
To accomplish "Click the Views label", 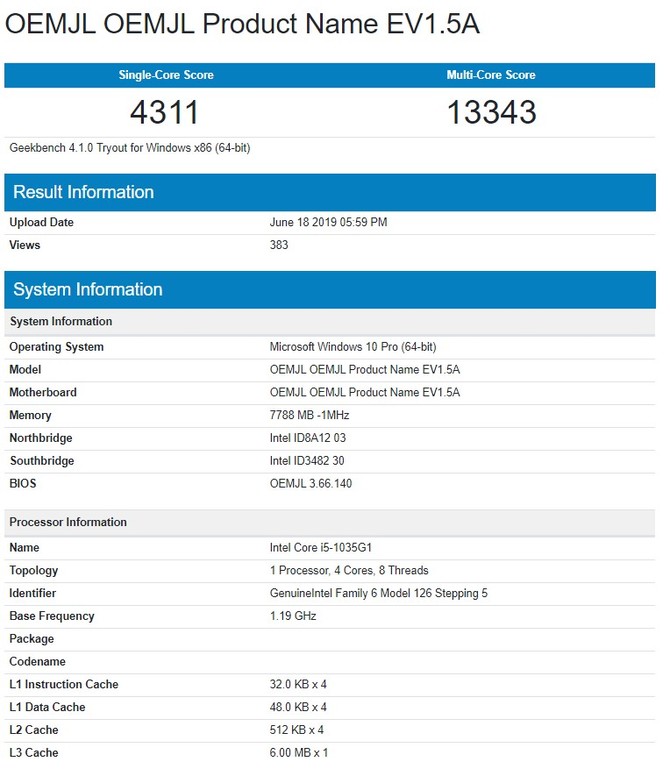I will [x=25, y=245].
